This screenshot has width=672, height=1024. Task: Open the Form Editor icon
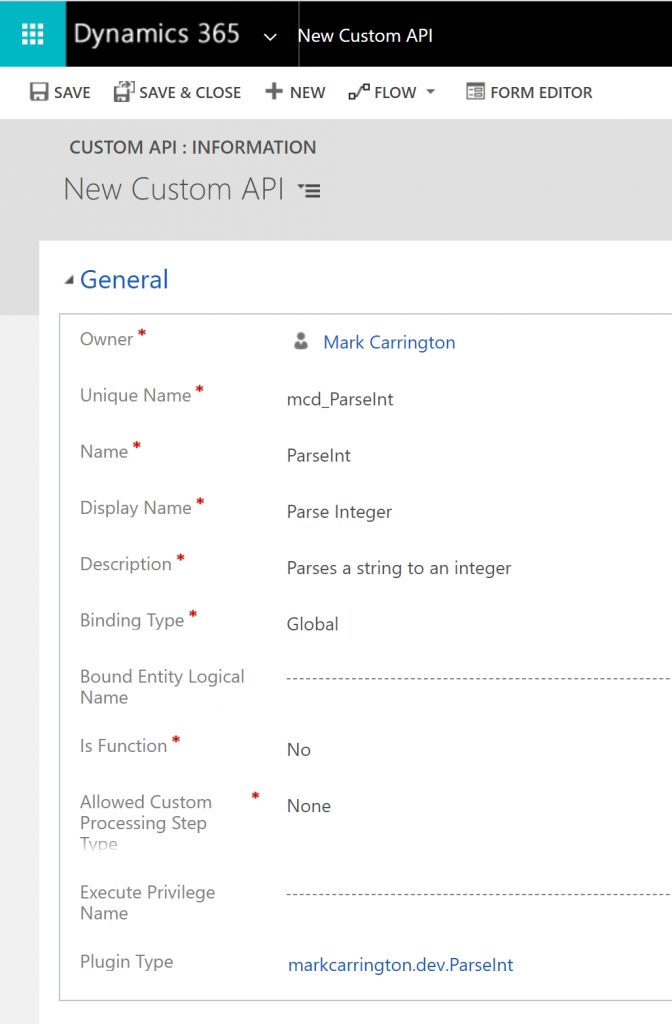[x=475, y=92]
